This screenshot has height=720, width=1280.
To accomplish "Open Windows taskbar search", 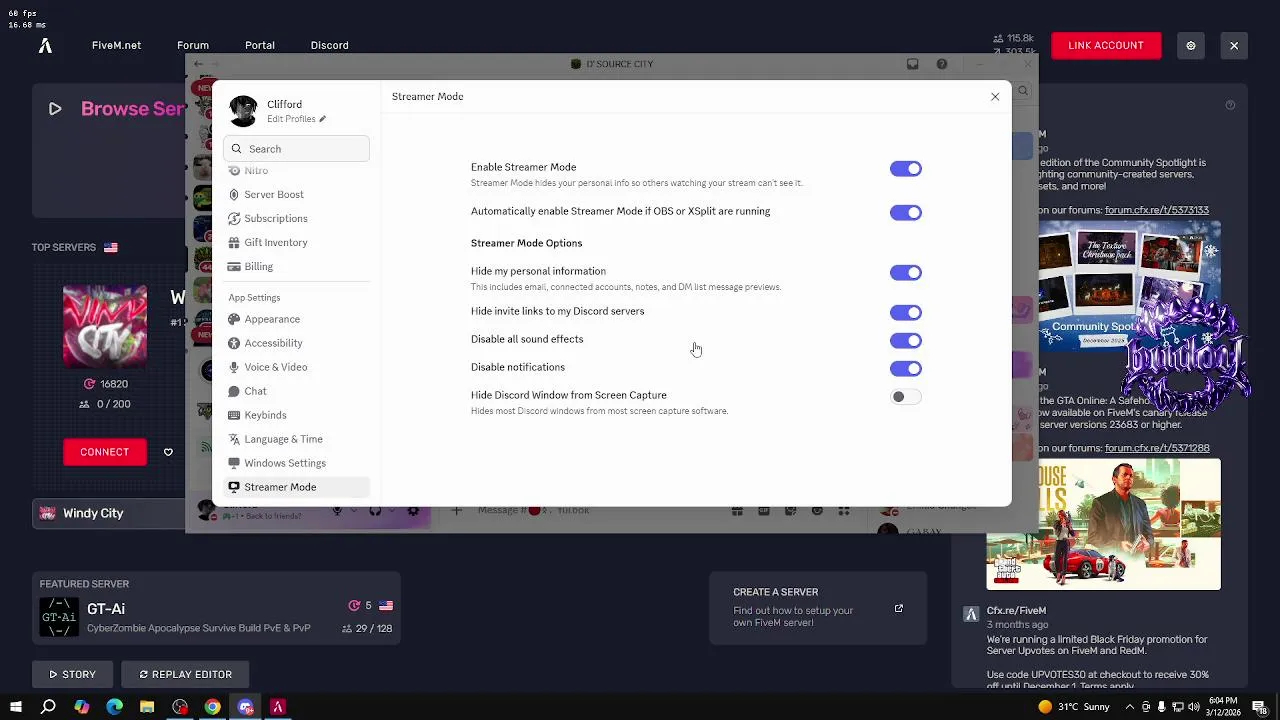I will [x=48, y=707].
